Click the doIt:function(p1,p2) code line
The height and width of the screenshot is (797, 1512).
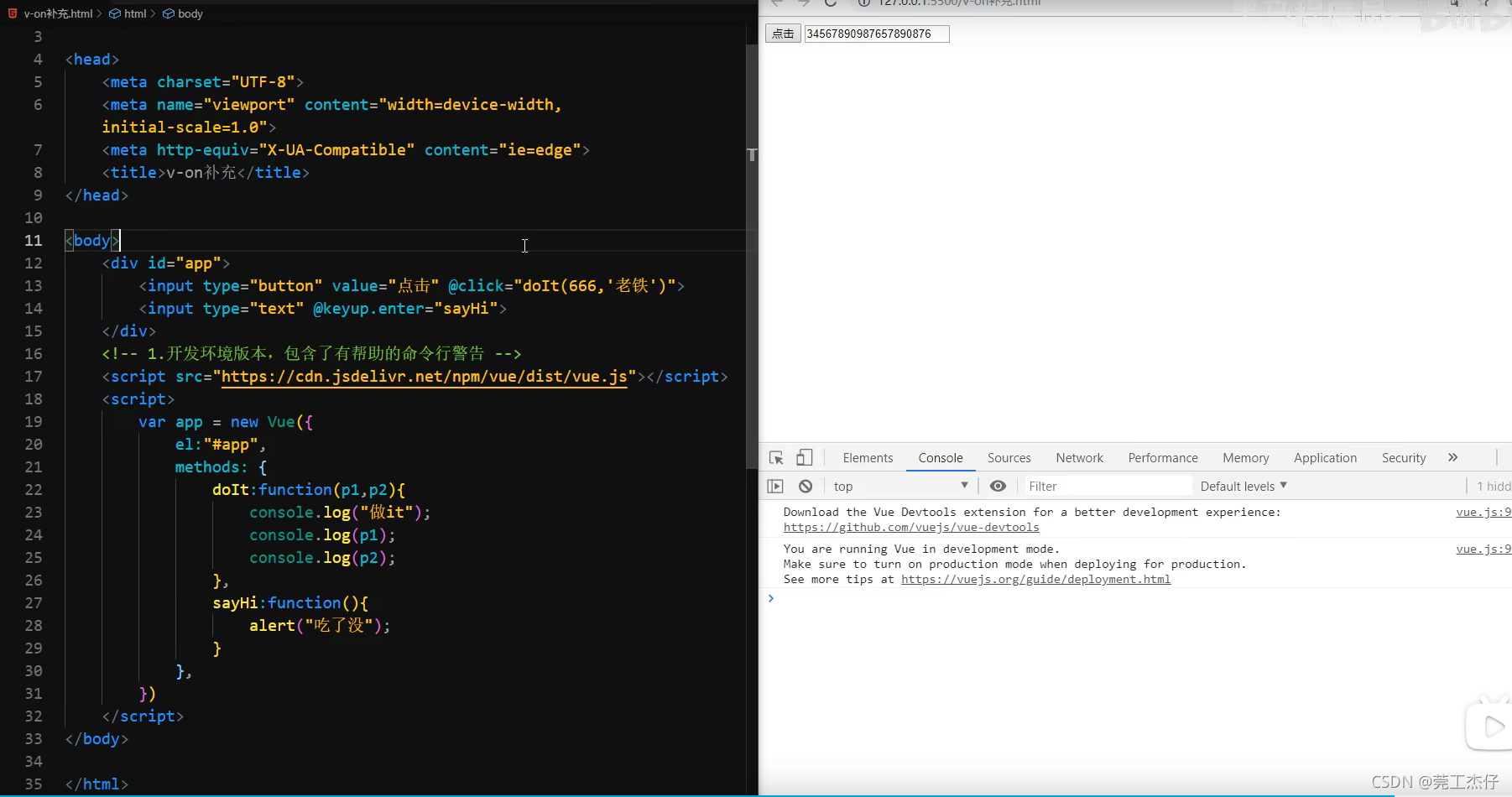pos(309,490)
